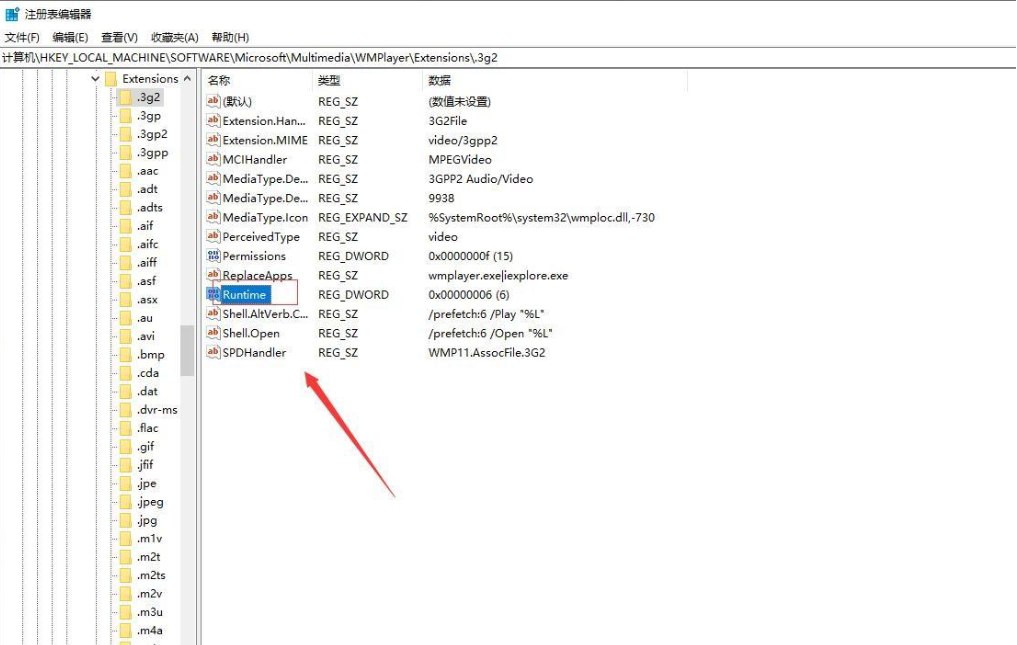Click the Registry Editor app icon in title bar
The width and height of the screenshot is (1017, 645).
[x=12, y=14]
